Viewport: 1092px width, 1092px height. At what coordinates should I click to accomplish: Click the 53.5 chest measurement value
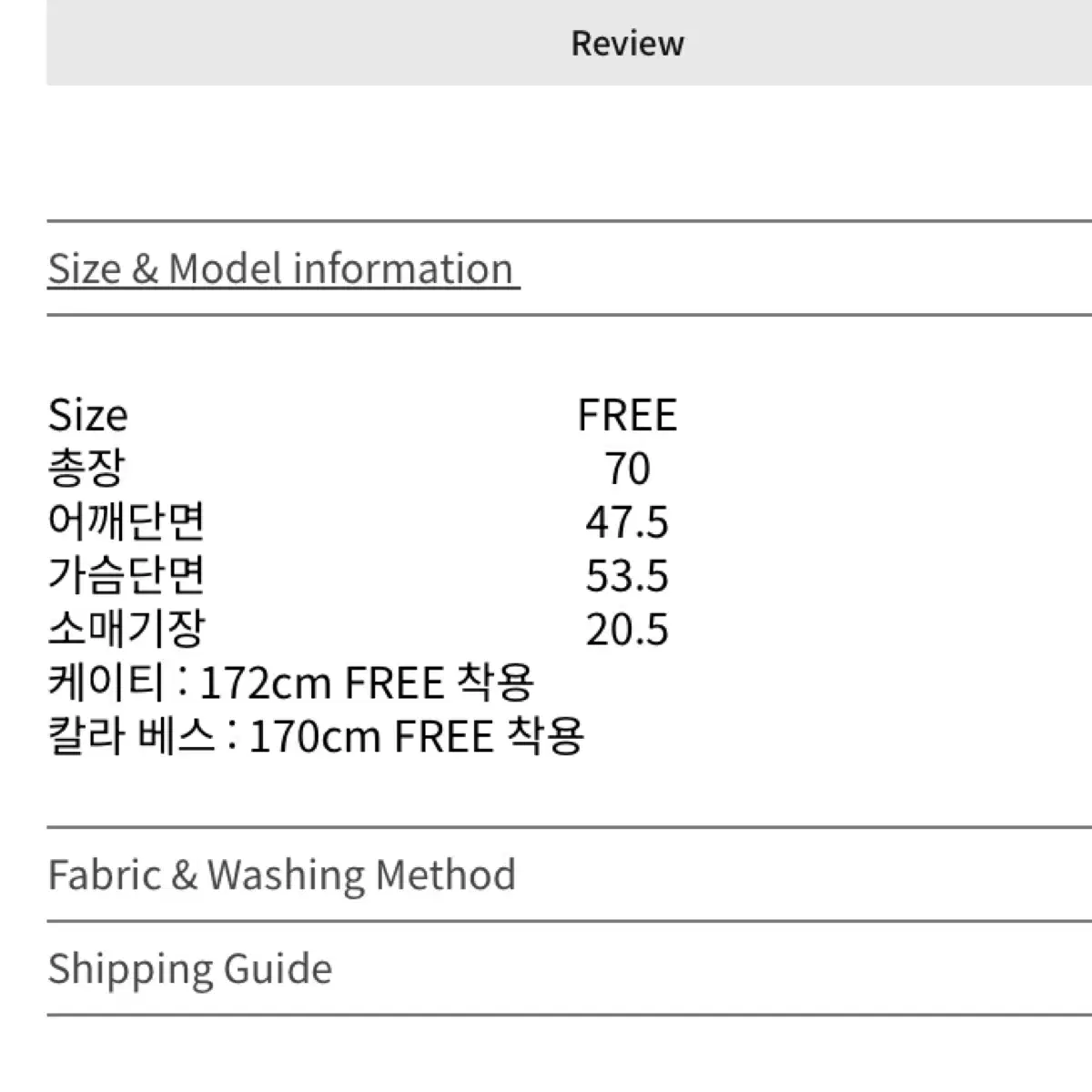click(x=627, y=576)
